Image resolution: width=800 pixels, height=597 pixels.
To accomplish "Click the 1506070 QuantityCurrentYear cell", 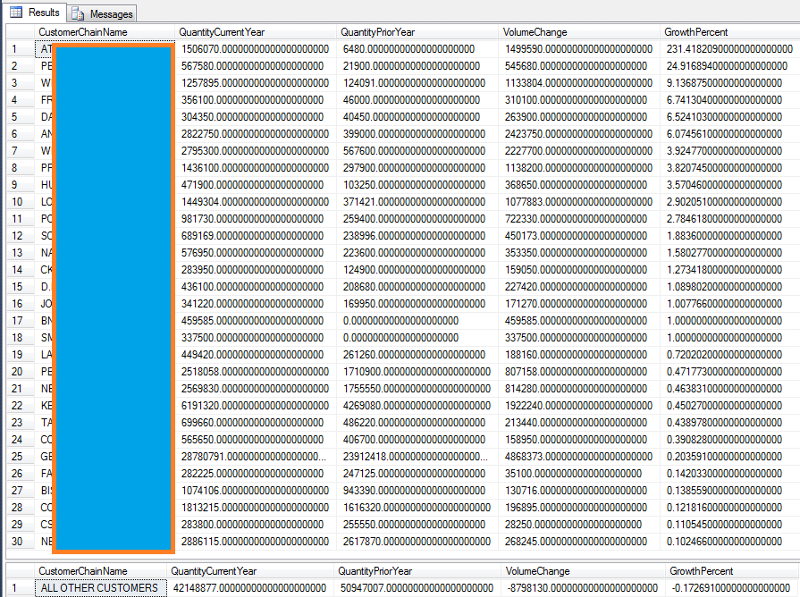I will pyautogui.click(x=256, y=49).
